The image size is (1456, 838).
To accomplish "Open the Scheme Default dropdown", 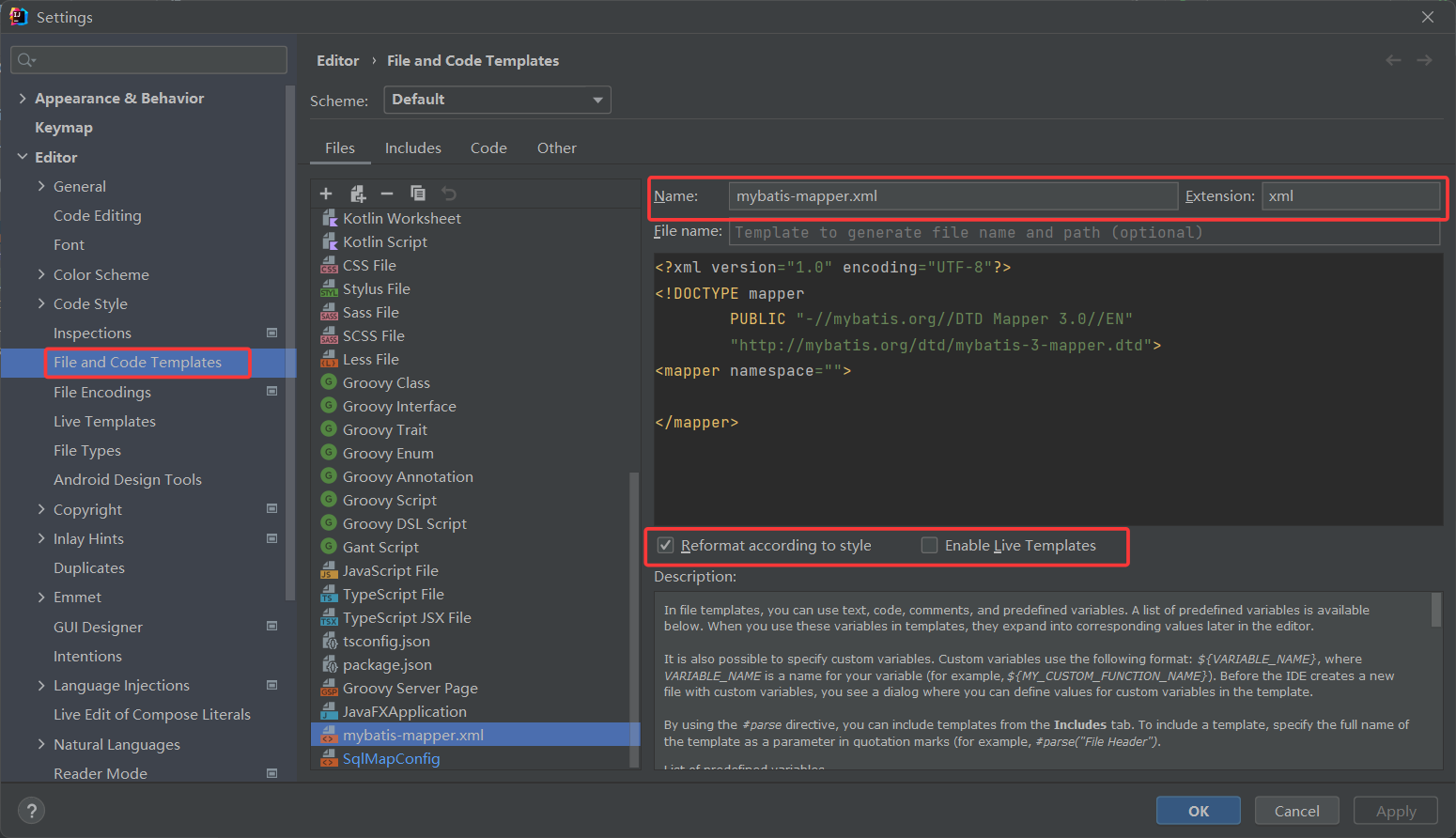I will [x=497, y=100].
